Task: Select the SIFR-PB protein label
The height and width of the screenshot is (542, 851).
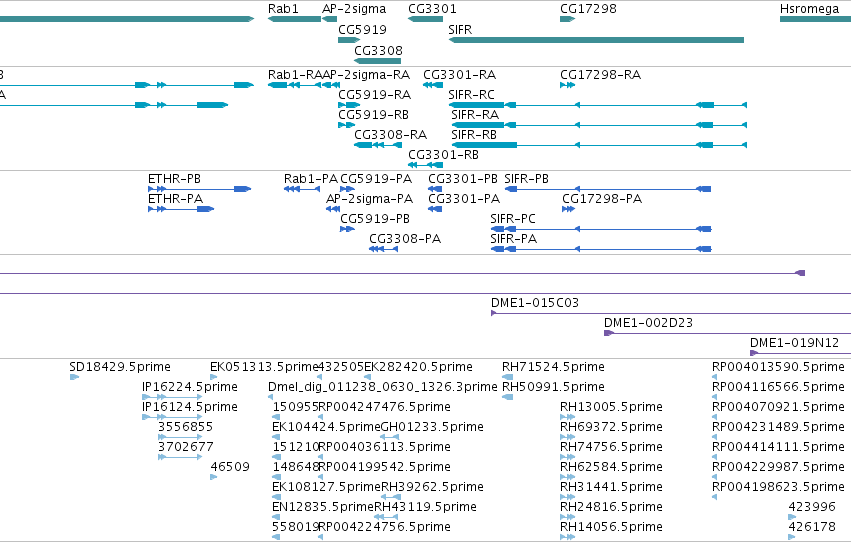Action: tap(526, 179)
